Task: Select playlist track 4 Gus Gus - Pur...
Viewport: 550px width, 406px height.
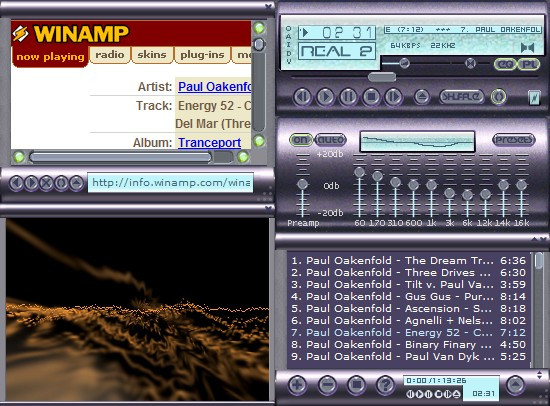Action: point(408,297)
